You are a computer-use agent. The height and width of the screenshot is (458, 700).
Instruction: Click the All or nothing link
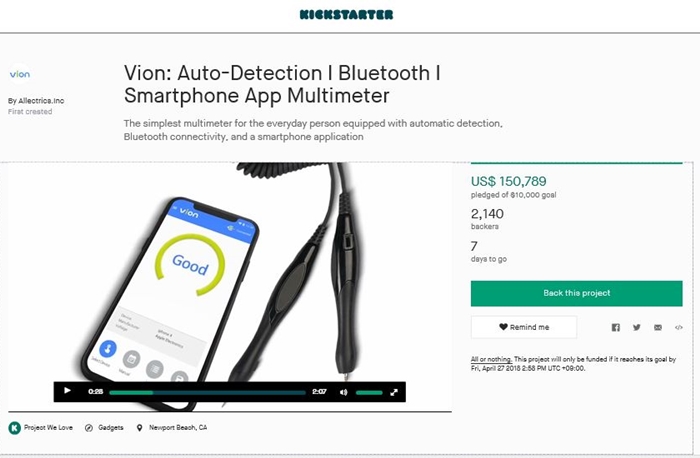(x=491, y=359)
